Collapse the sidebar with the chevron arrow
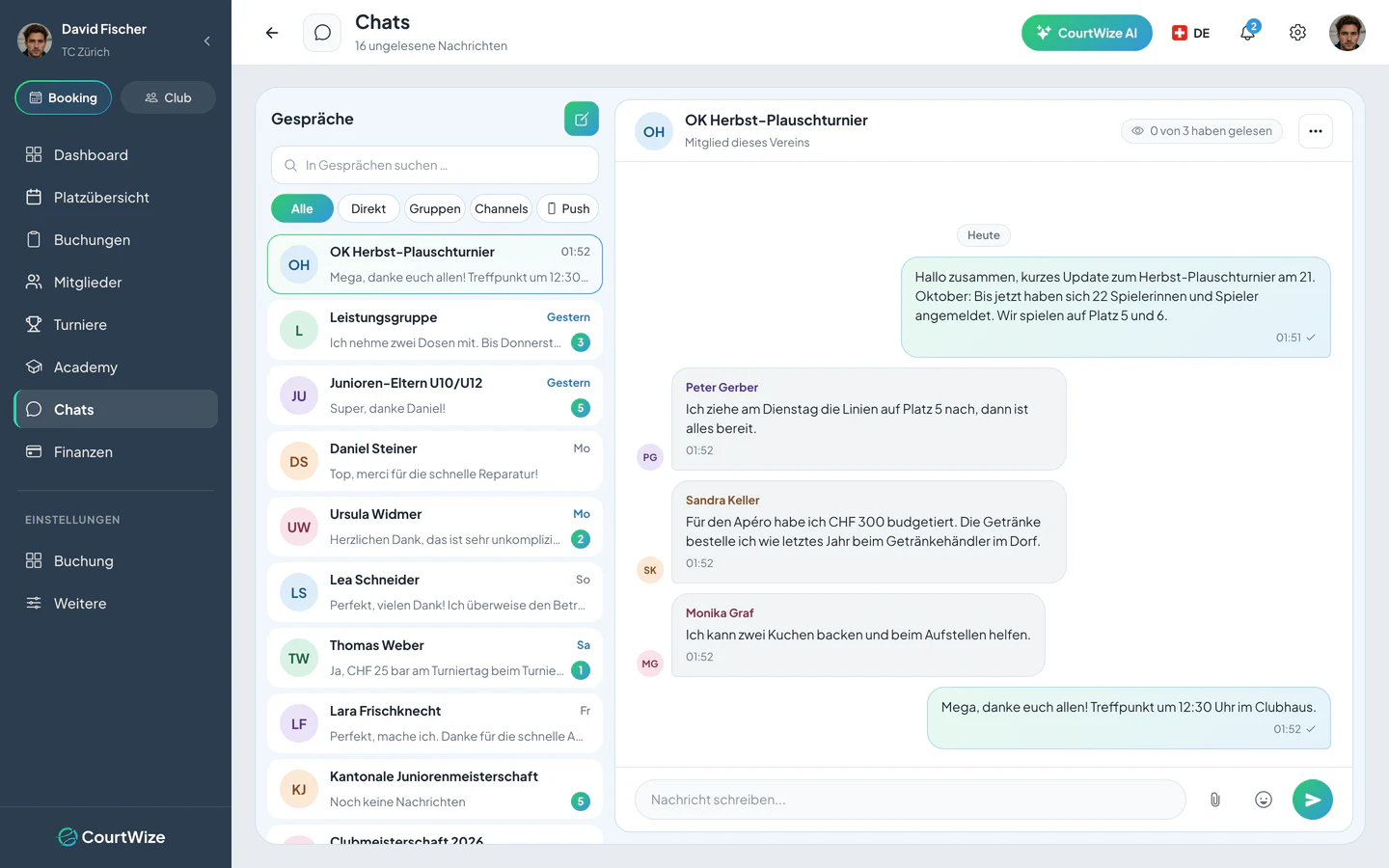Screen dimensions: 1389x868 tap(207, 41)
